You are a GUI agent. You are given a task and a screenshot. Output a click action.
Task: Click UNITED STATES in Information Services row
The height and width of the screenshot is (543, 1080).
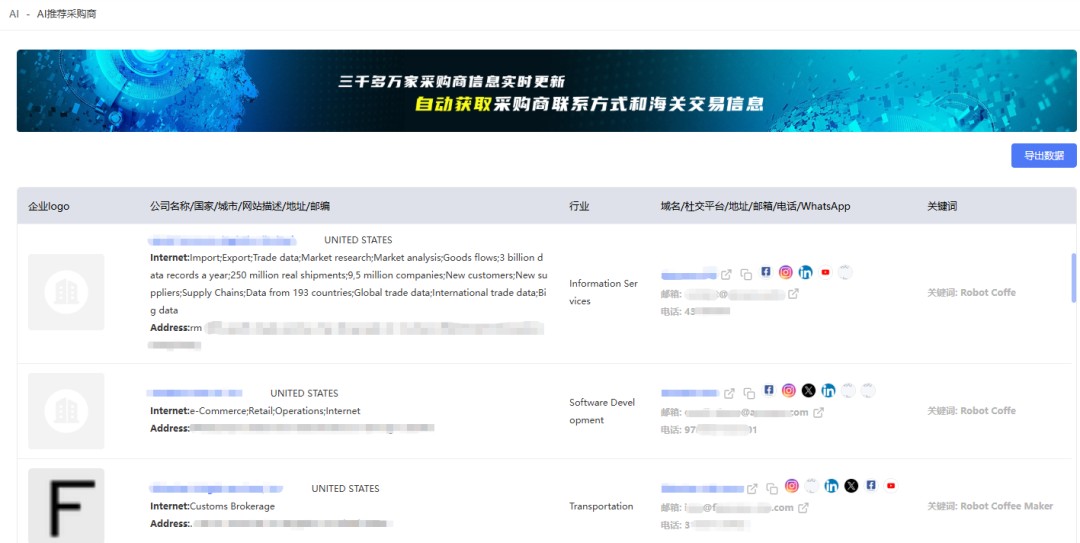358,240
